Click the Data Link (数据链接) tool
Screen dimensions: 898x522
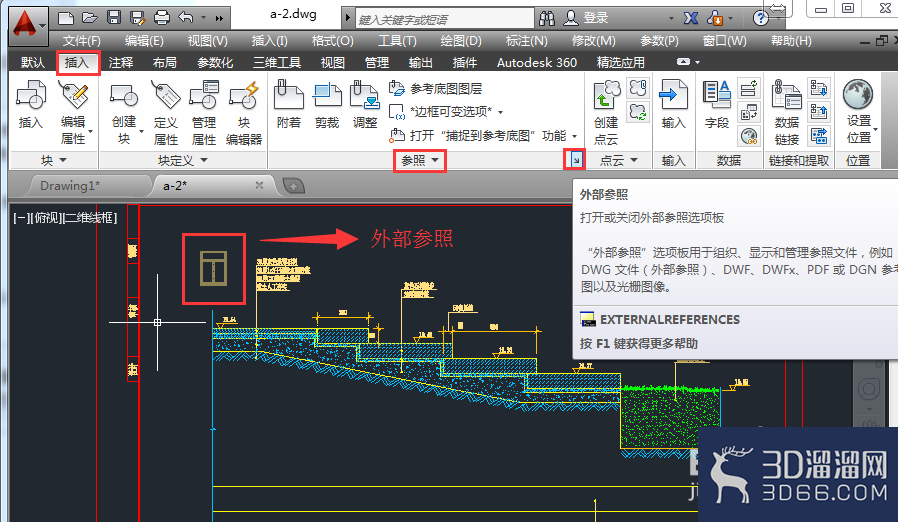click(787, 112)
